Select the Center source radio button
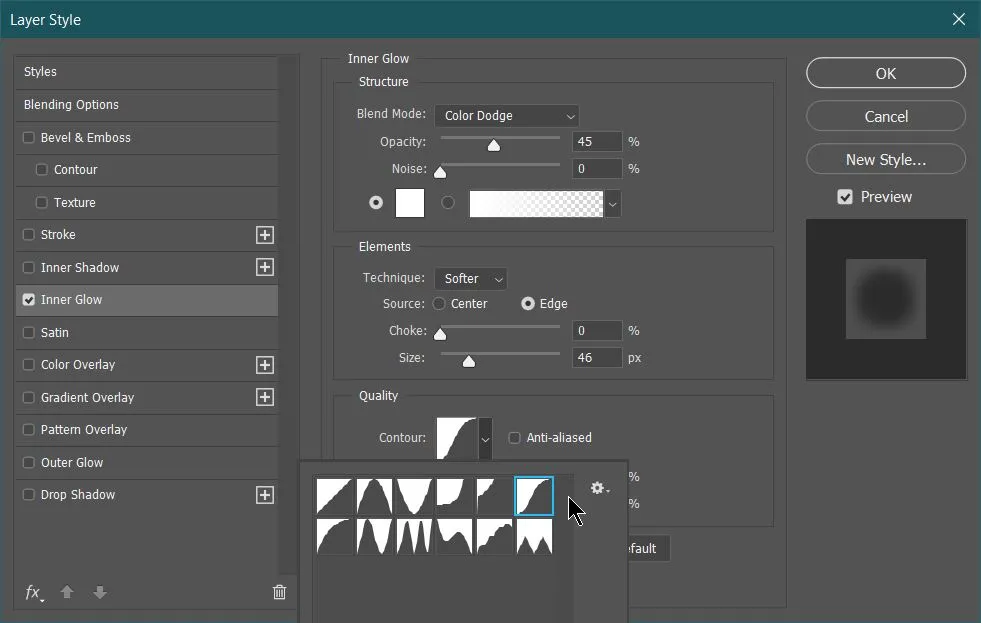This screenshot has width=981, height=623. tap(439, 303)
